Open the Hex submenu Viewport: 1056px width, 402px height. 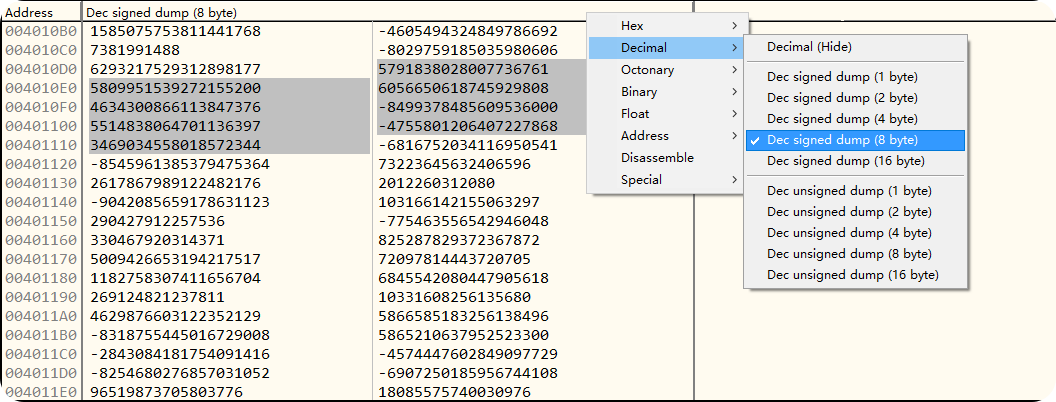pos(665,26)
